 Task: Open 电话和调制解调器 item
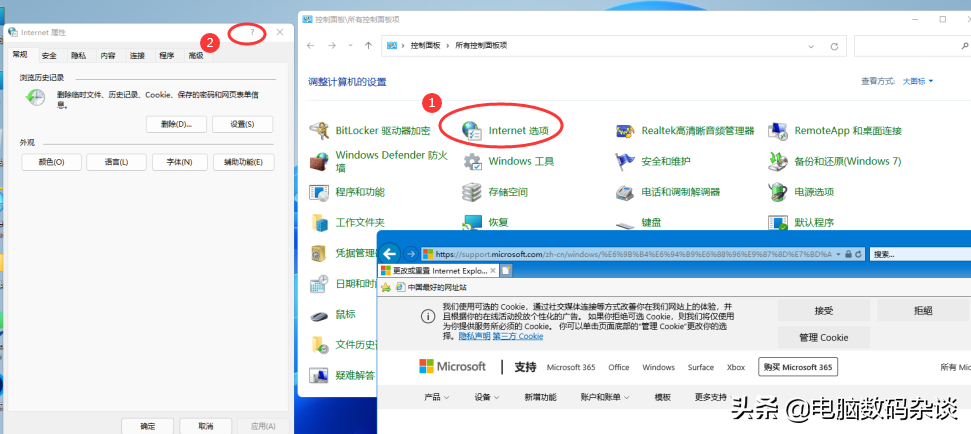[x=668, y=192]
